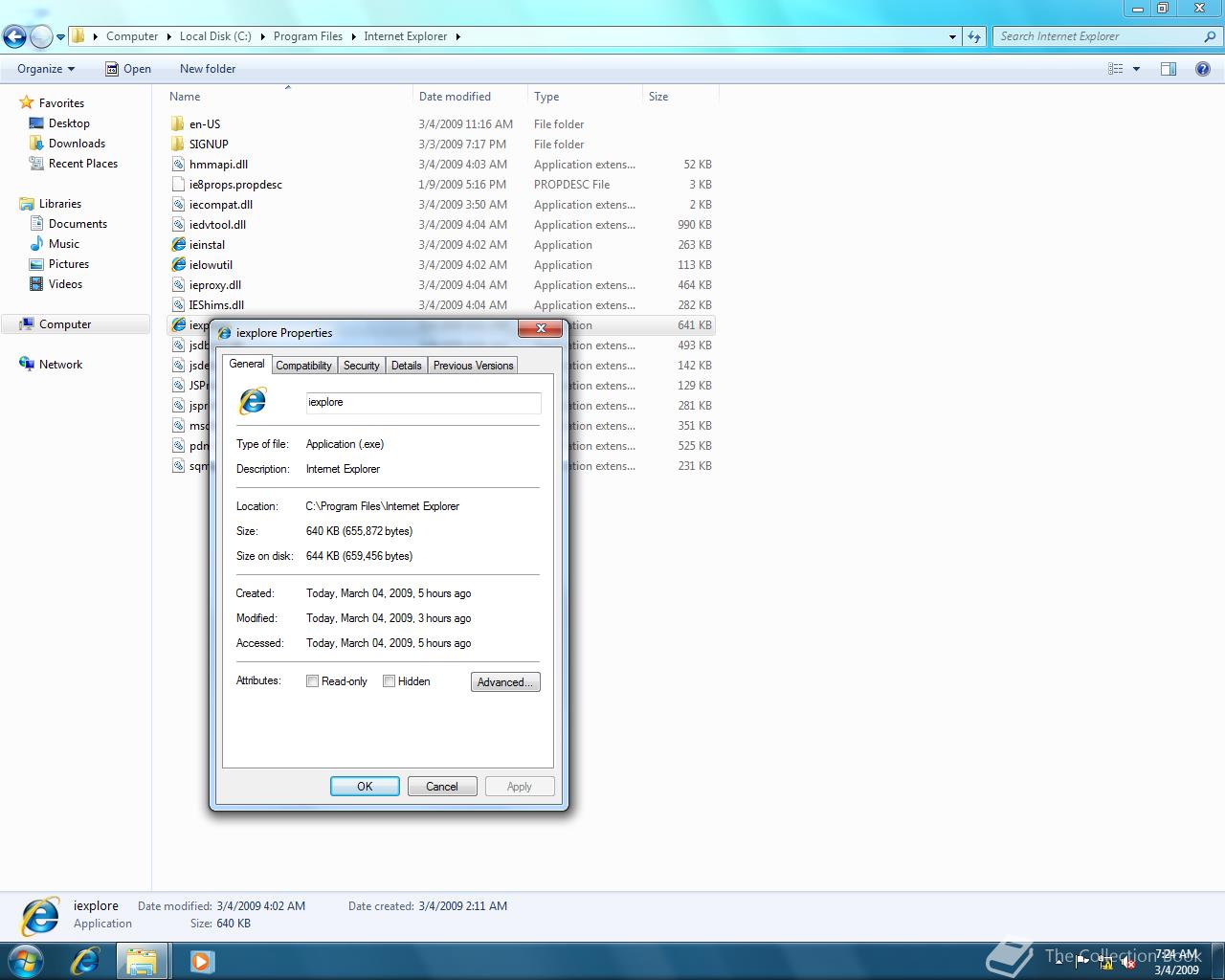This screenshot has height=980, width=1225.
Task: Create a New folder
Action: pos(208,69)
